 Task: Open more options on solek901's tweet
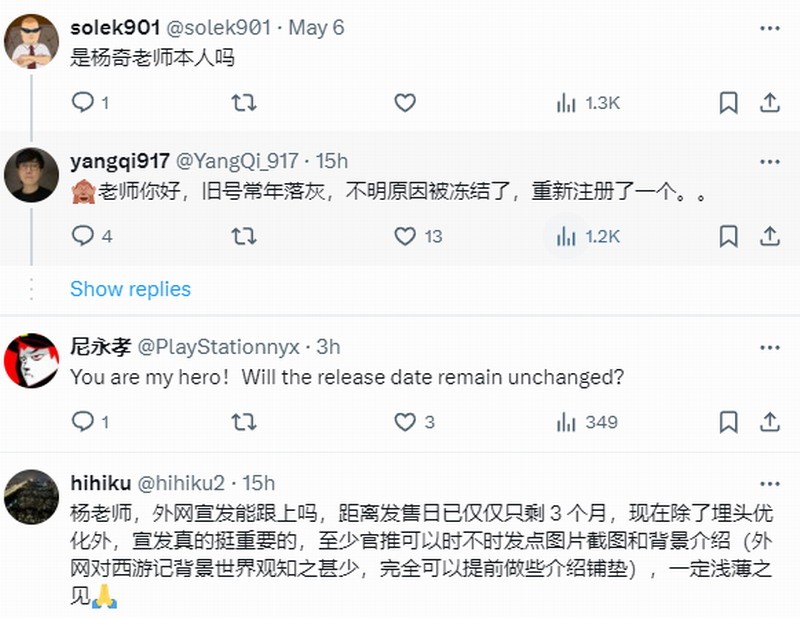pos(769,27)
